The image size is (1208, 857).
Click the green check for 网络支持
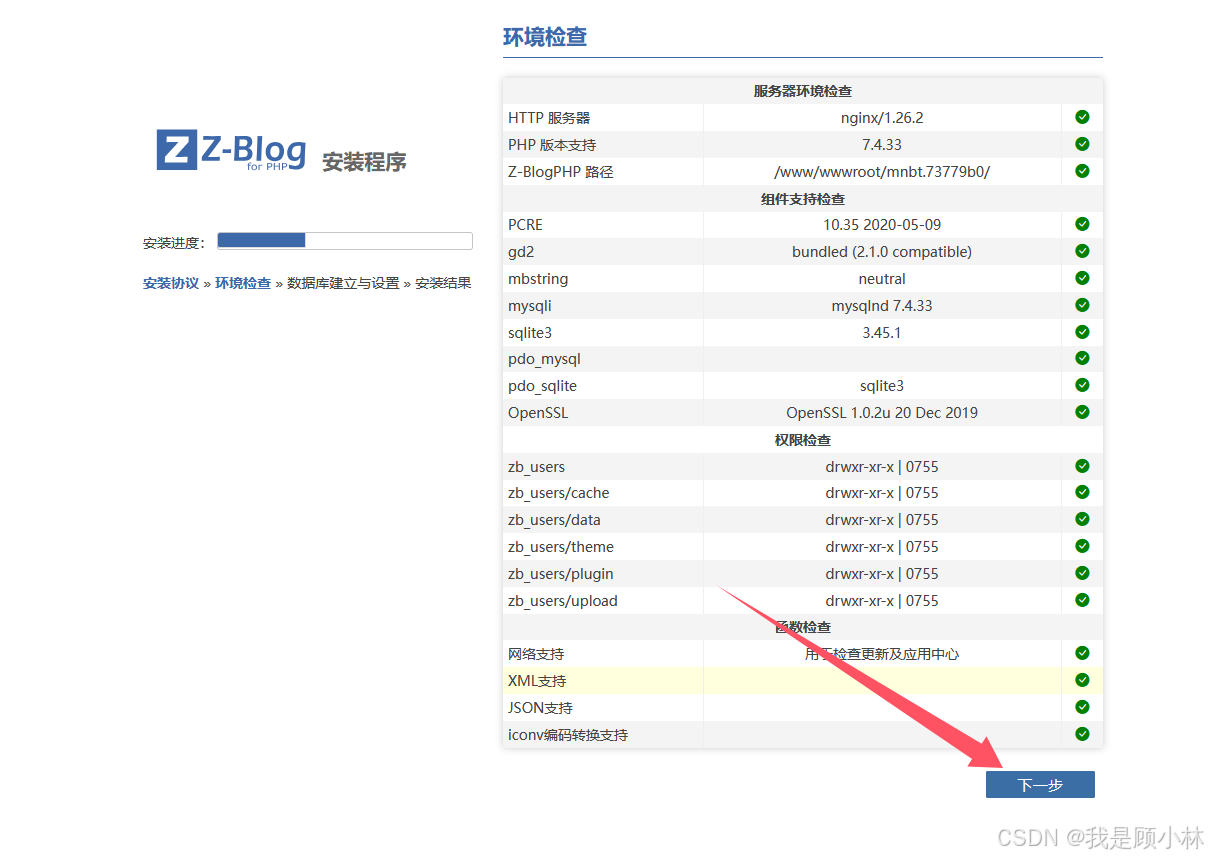coord(1082,653)
